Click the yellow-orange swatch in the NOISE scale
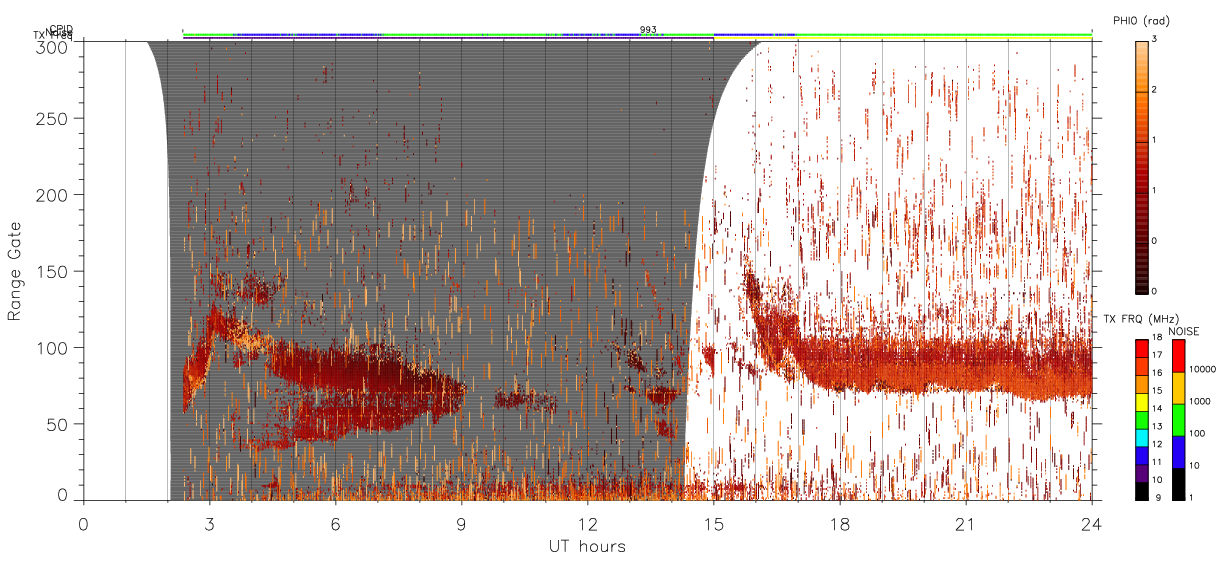 (1179, 388)
